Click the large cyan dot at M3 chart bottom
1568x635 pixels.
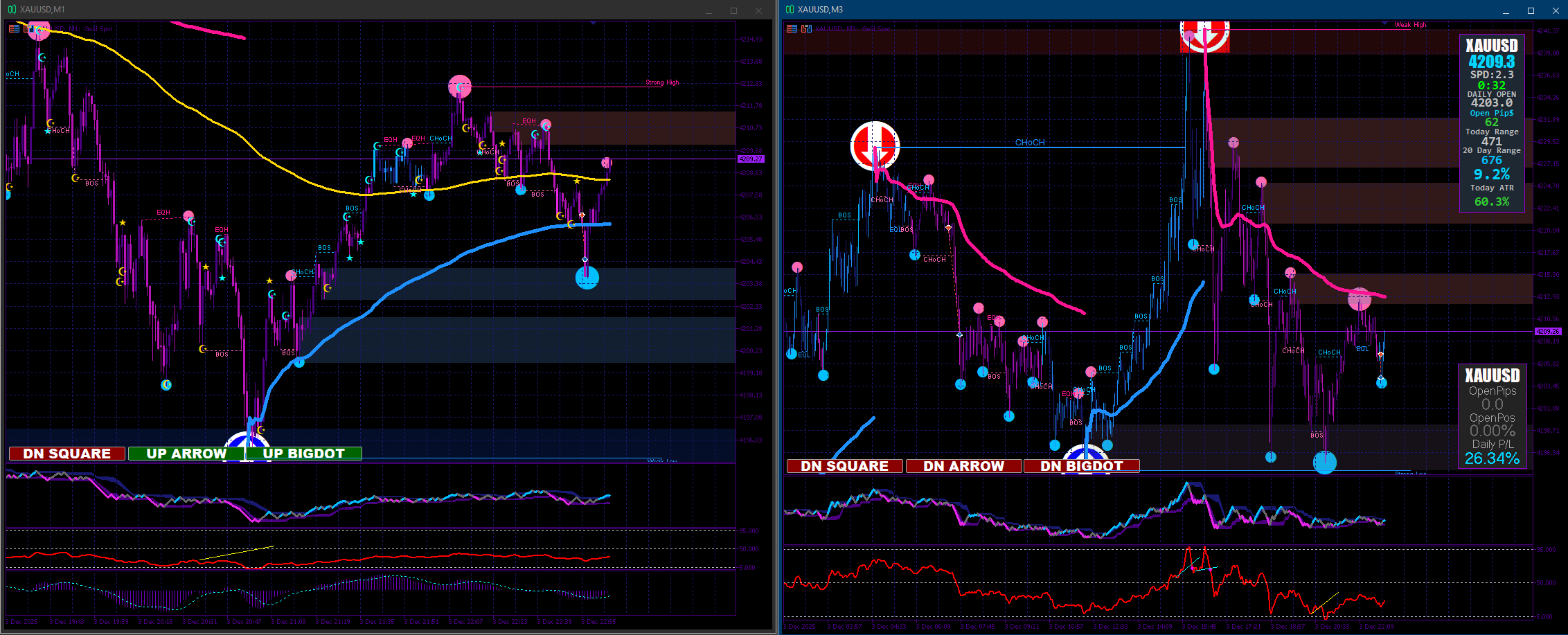(x=1325, y=463)
